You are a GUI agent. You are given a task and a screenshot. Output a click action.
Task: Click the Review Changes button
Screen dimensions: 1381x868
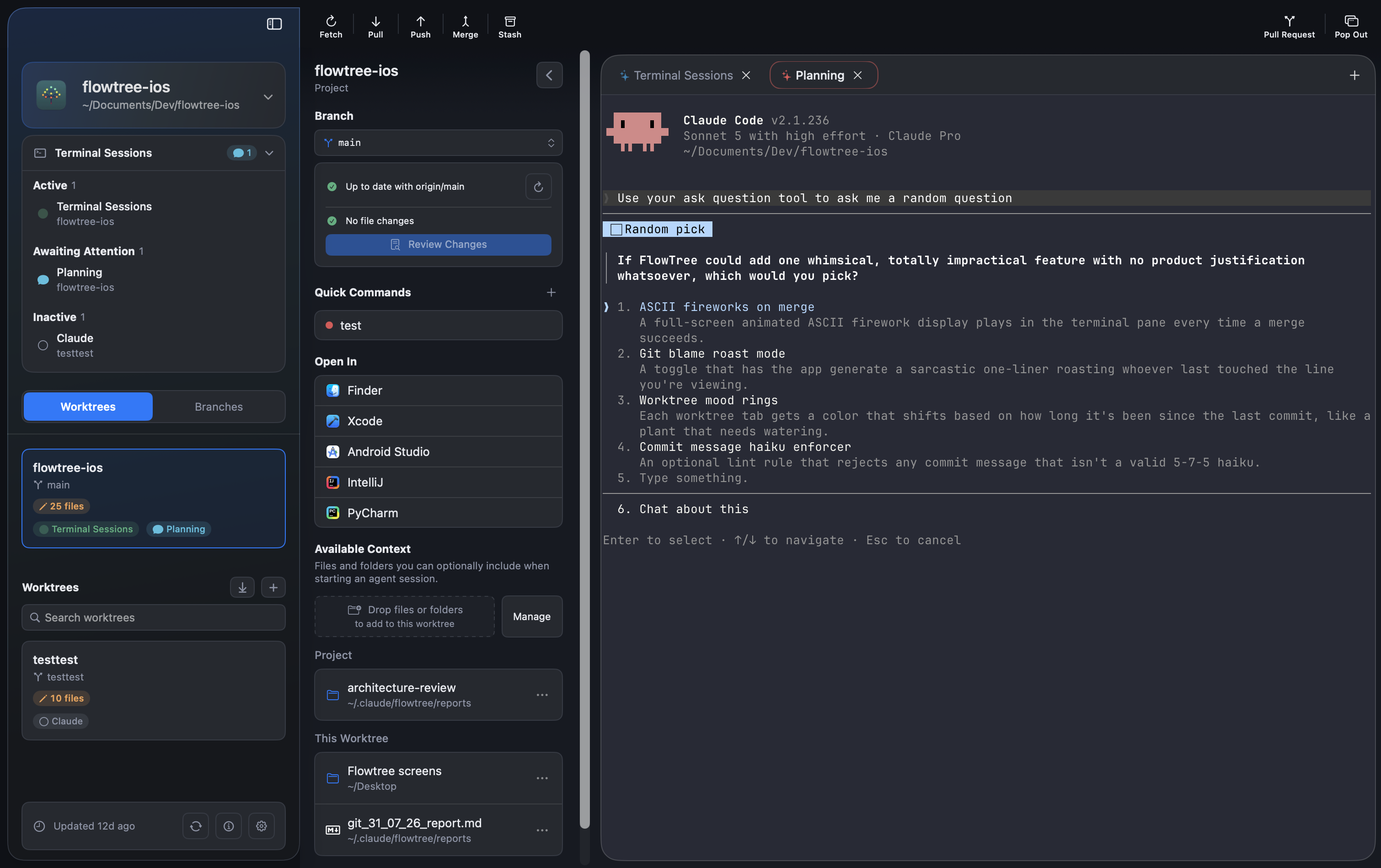pyautogui.click(x=438, y=244)
